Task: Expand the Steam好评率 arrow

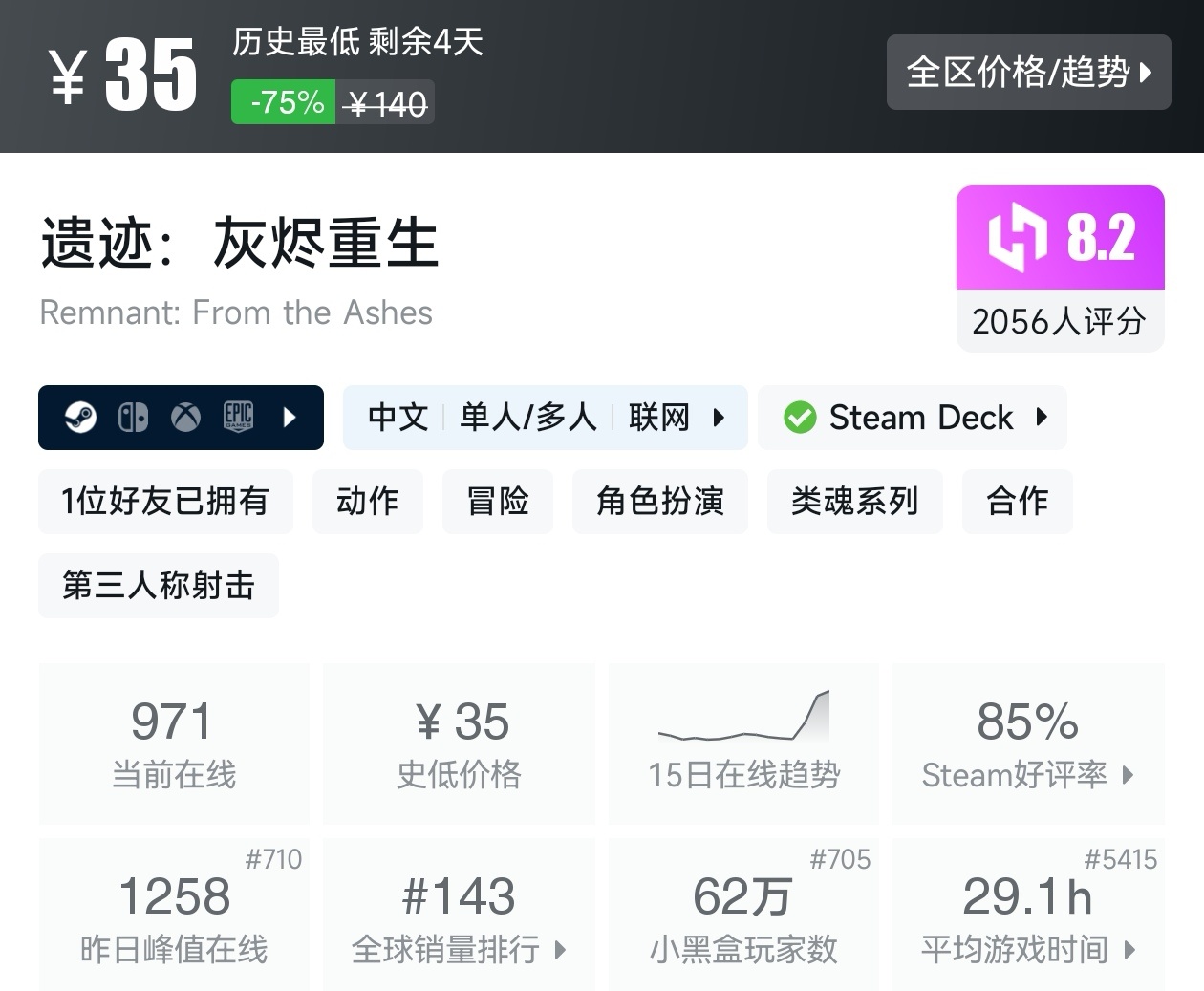Action: (x=1128, y=775)
